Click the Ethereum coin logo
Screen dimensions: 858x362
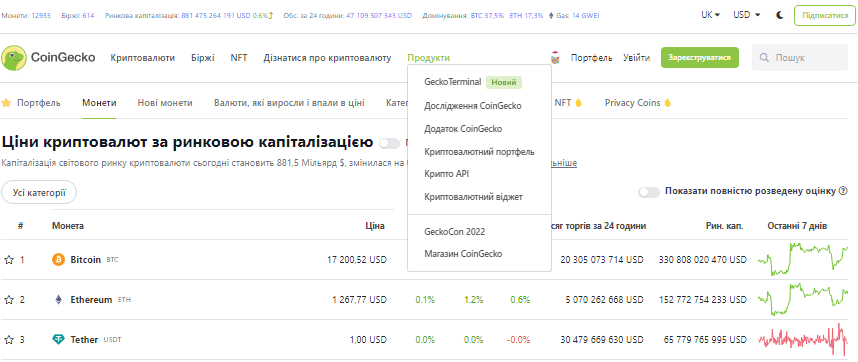point(58,300)
